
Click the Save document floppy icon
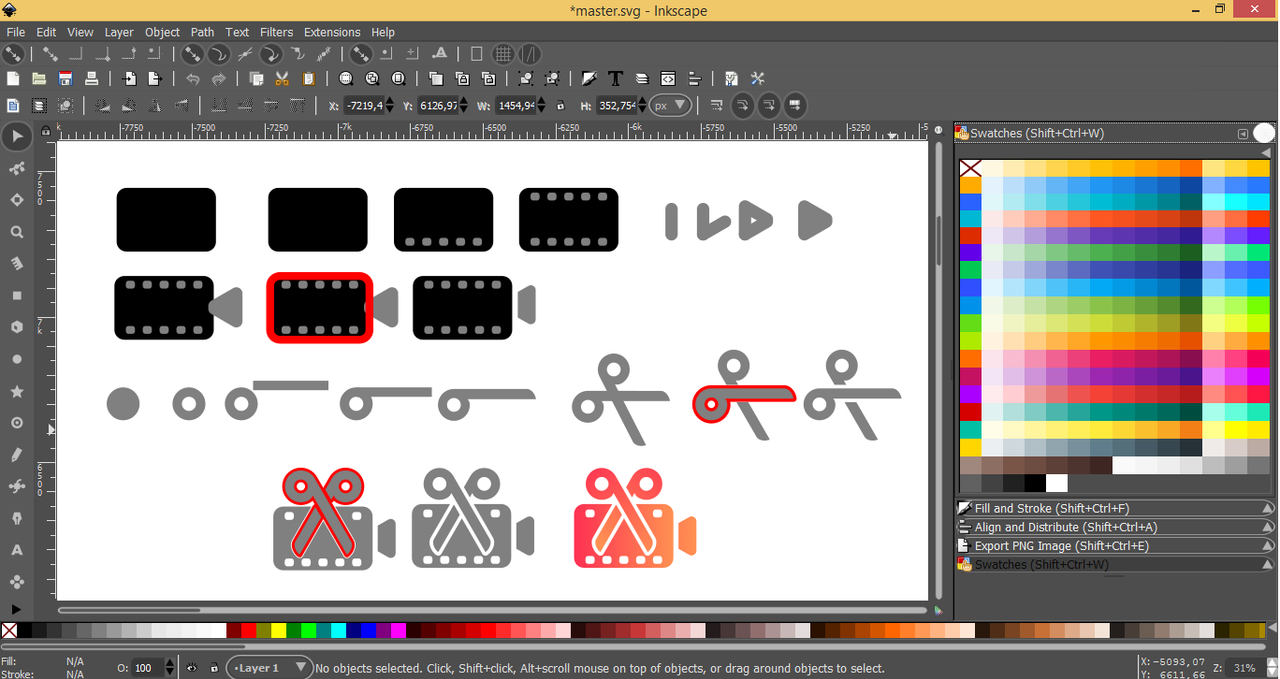tap(65, 79)
